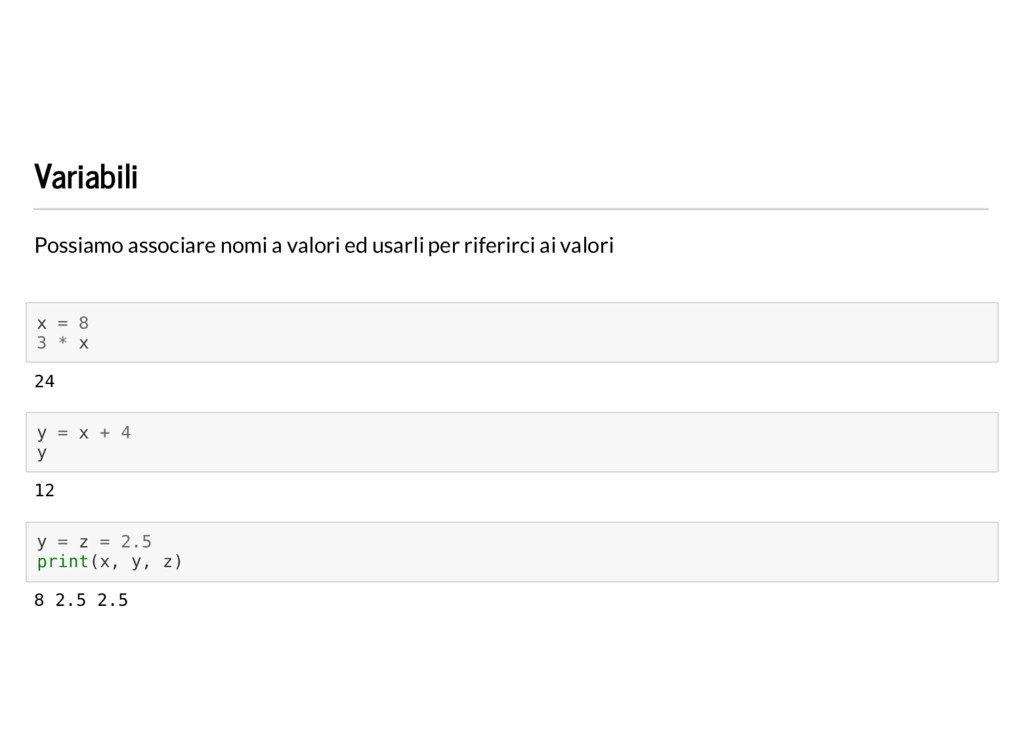The height and width of the screenshot is (747, 1024).
Task: Click the arguments (x, y, z) in print
Action: pyautogui.click(x=136, y=562)
